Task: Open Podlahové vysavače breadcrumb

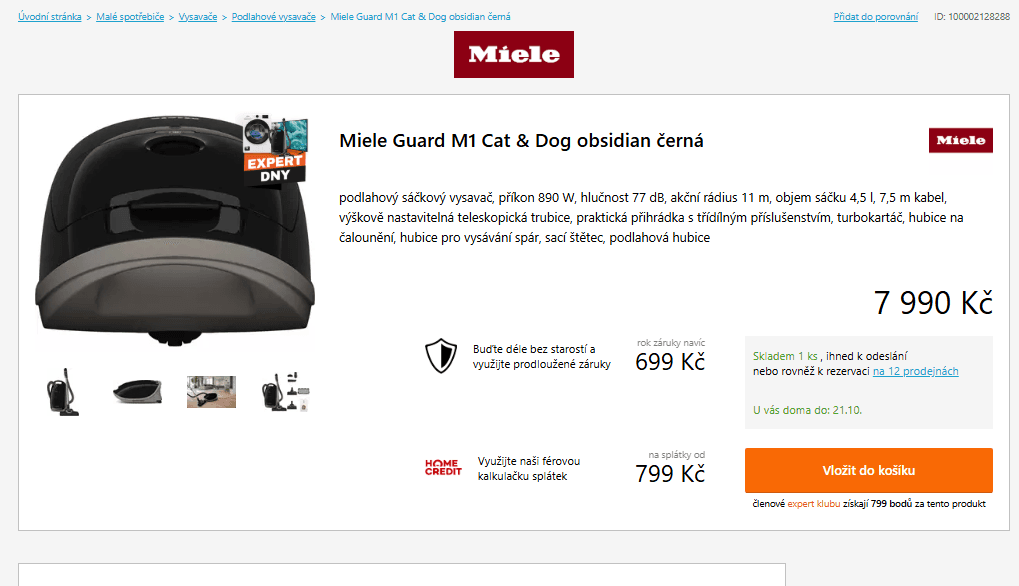Action: 273,17
